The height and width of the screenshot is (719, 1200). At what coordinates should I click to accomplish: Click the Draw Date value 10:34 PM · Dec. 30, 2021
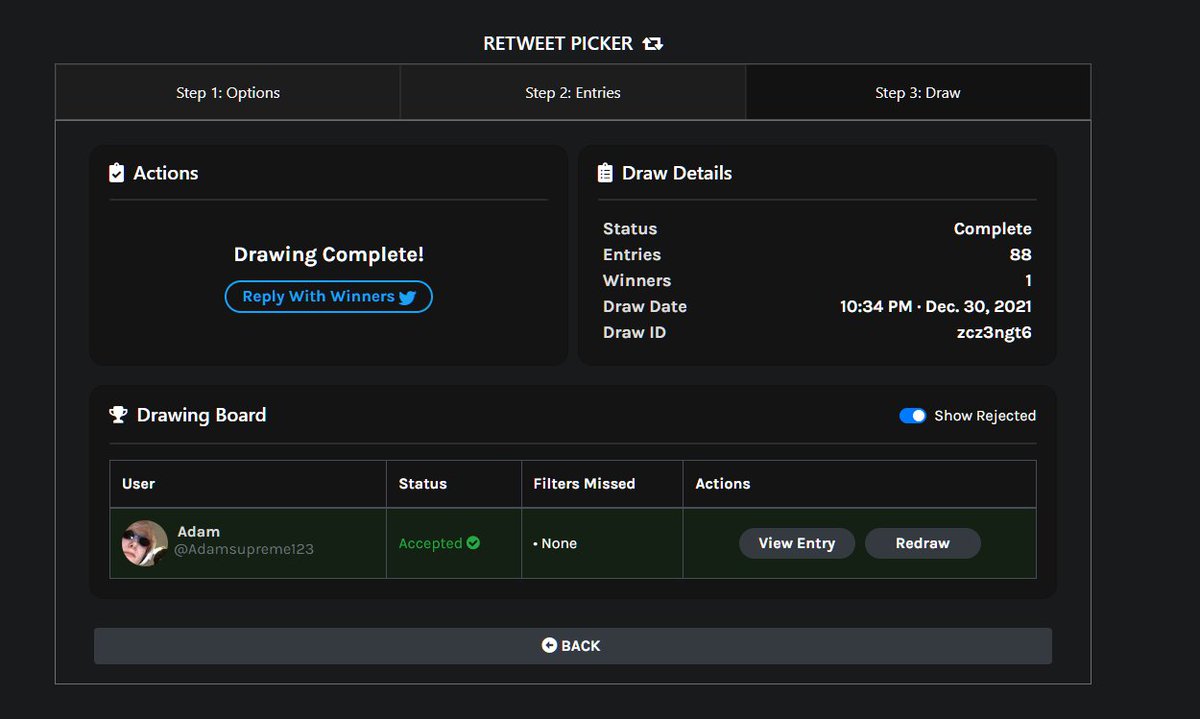(936, 306)
